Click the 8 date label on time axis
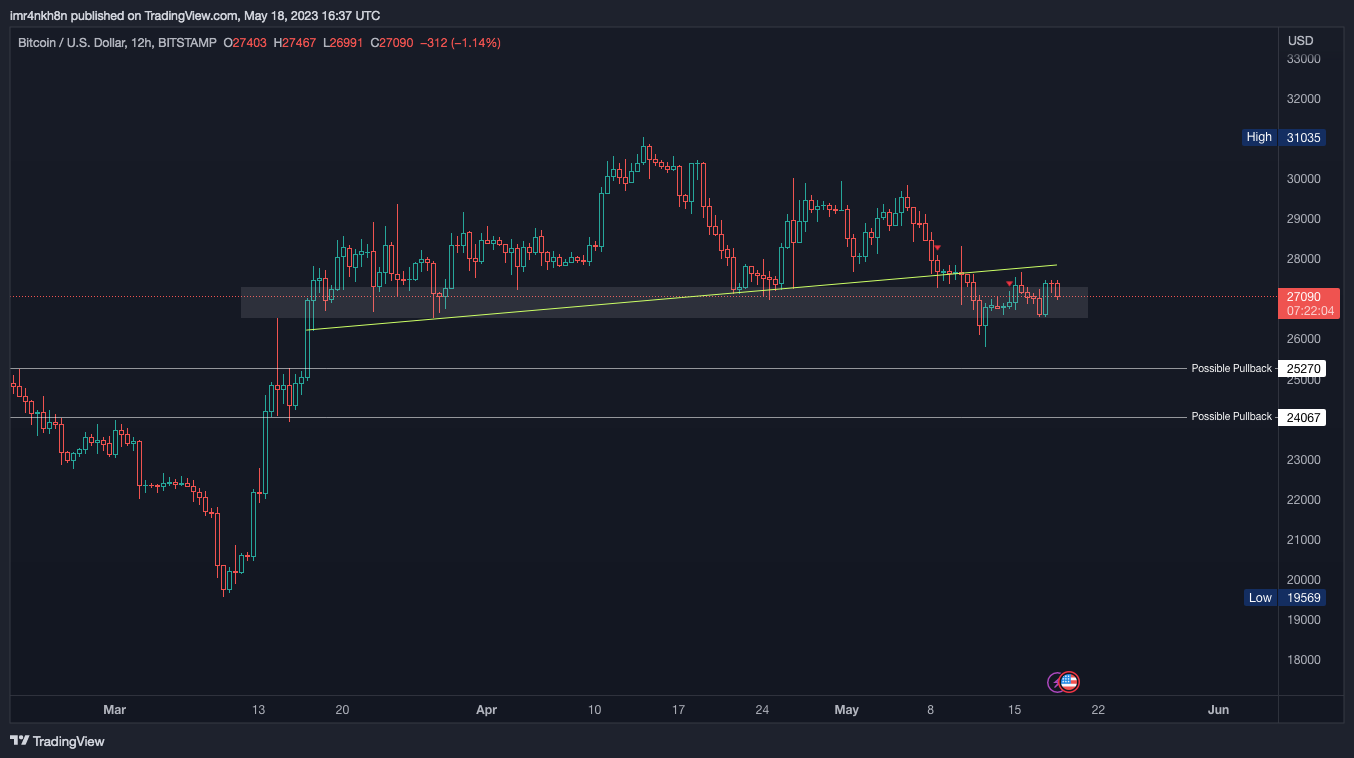The image size is (1354, 758). pos(931,710)
